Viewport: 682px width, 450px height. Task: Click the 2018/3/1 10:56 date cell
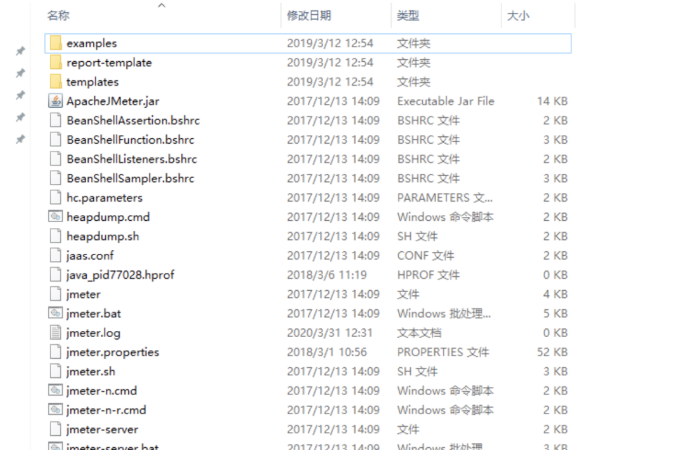(327, 352)
